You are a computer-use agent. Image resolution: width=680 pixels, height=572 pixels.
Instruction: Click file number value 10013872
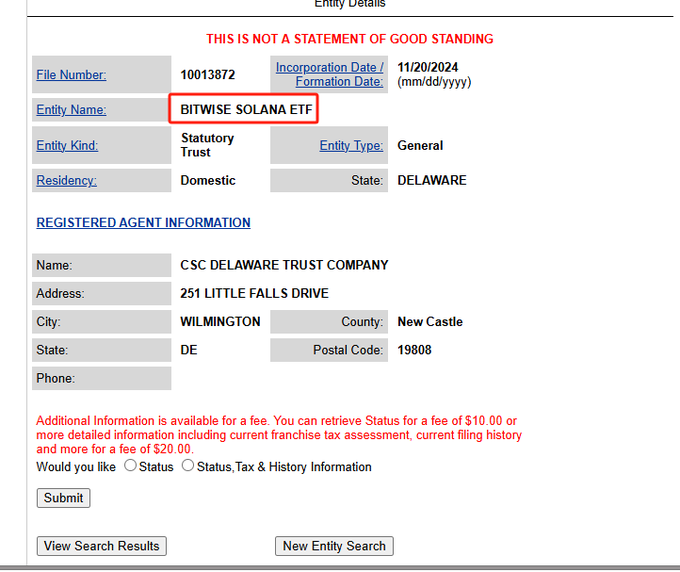pos(208,75)
